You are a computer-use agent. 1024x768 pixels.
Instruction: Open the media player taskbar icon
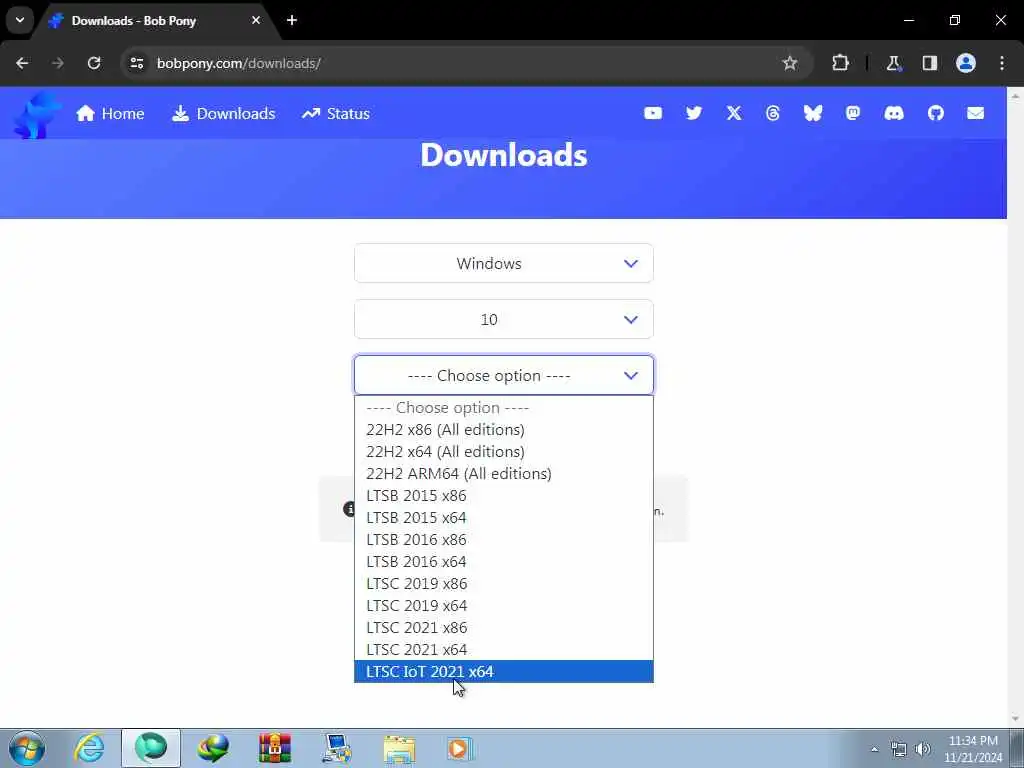tap(460, 748)
